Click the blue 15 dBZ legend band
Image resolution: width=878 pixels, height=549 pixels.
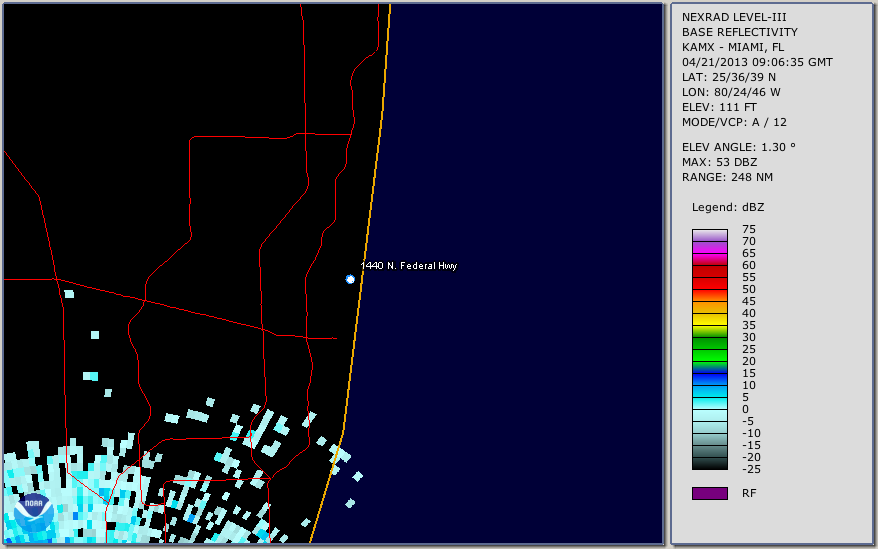(709, 379)
